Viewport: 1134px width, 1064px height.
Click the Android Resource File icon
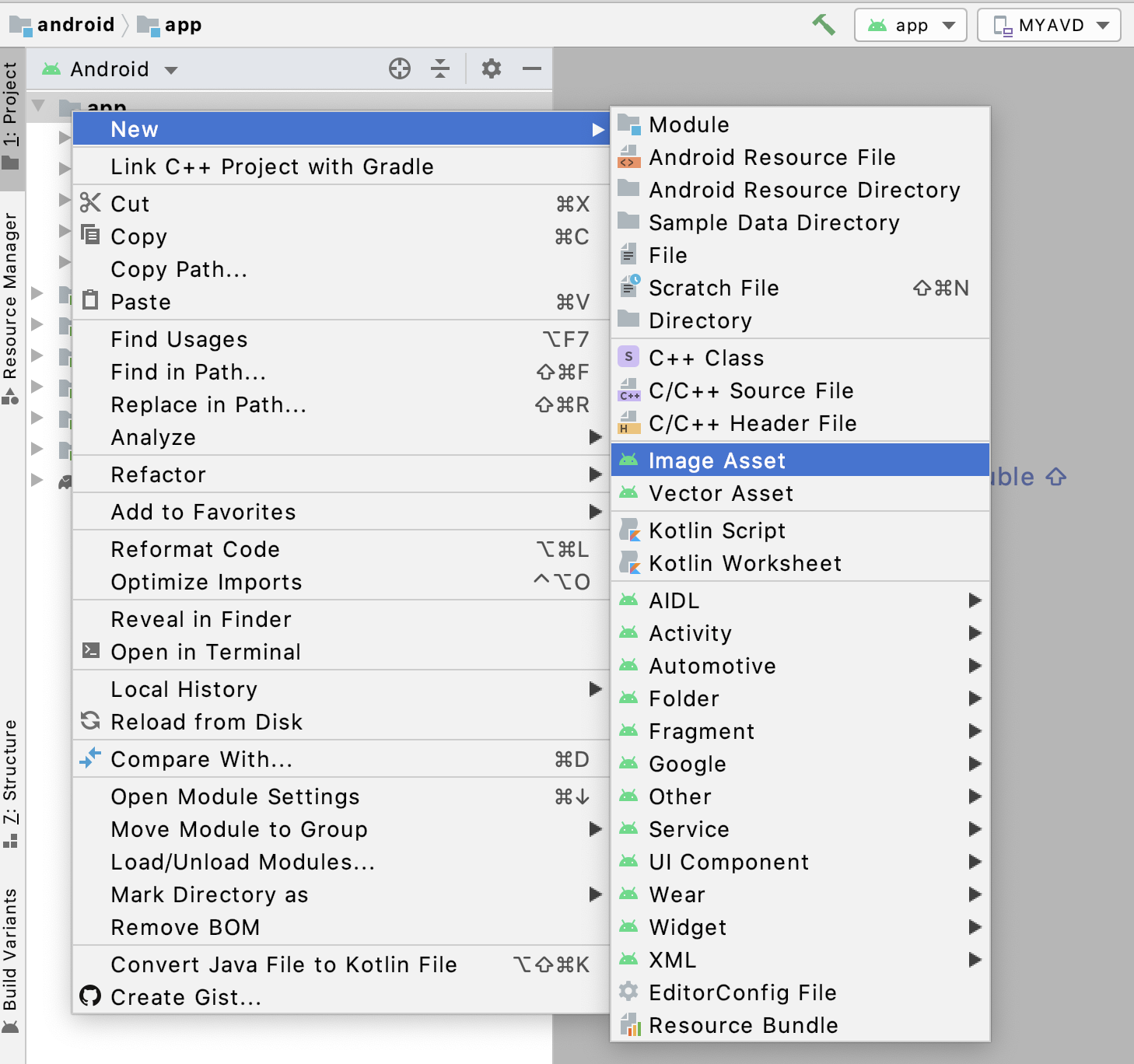point(629,157)
